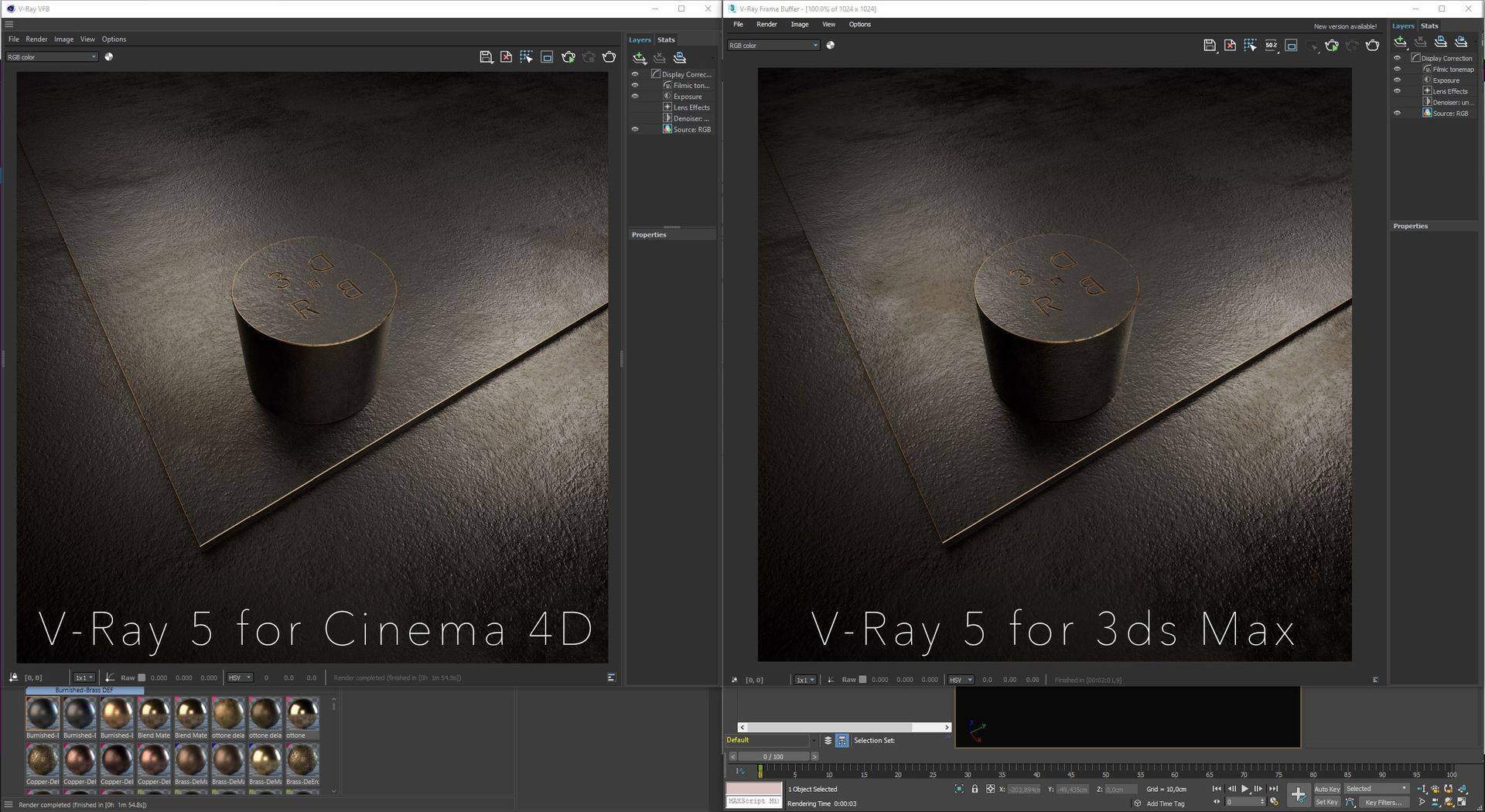
Task: Hide Filmic tonemap layer in 3ds Max VFB
Action: 1397,69
